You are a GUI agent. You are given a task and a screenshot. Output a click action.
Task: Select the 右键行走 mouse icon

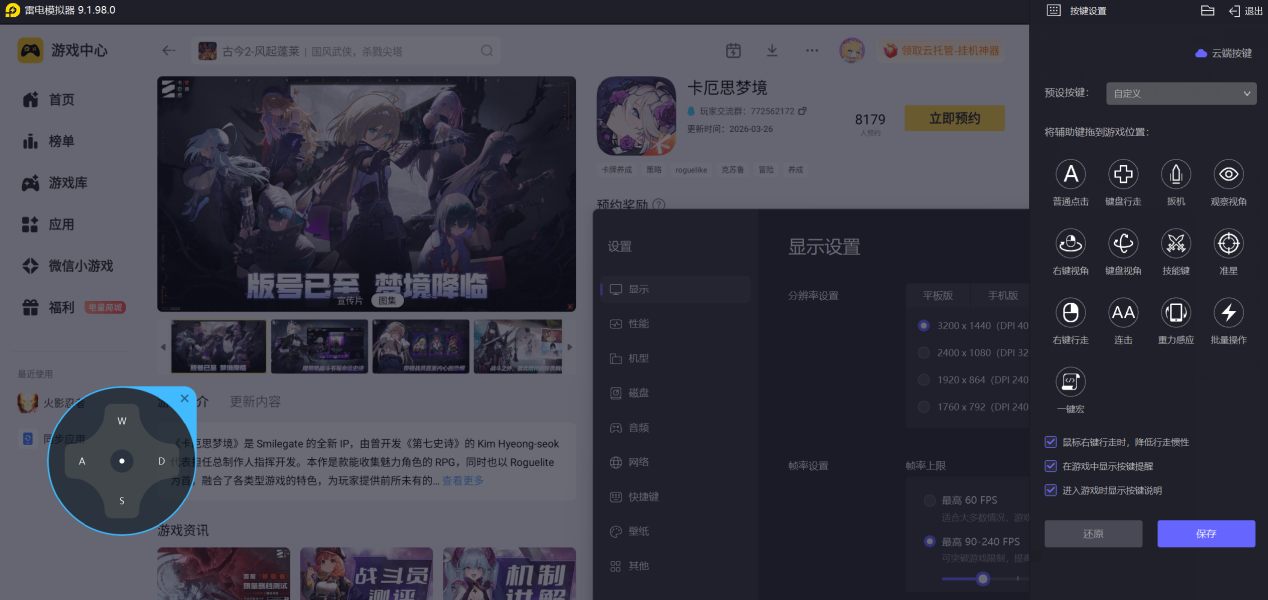(x=1070, y=313)
